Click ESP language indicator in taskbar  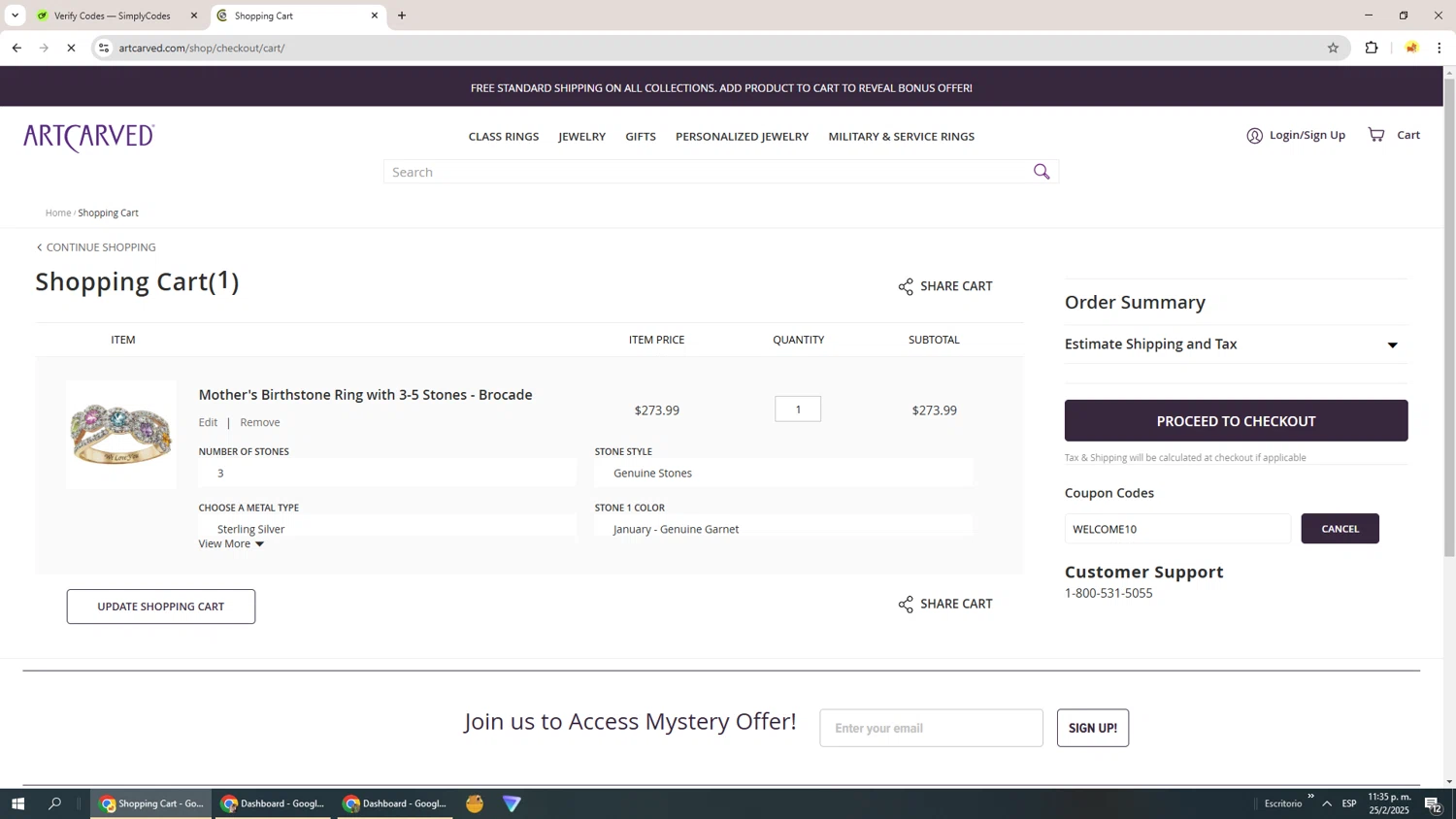tap(1349, 803)
